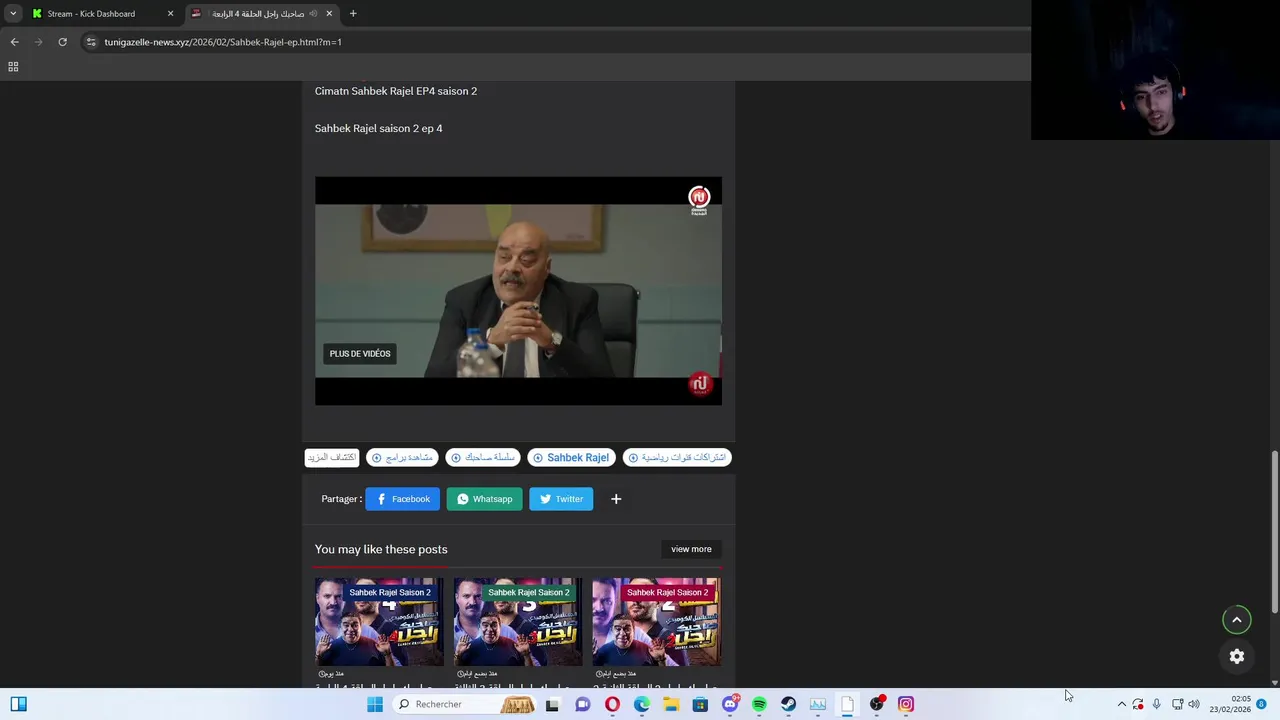Go back with the browser back arrow
This screenshot has height=720, width=1280.
point(14,42)
